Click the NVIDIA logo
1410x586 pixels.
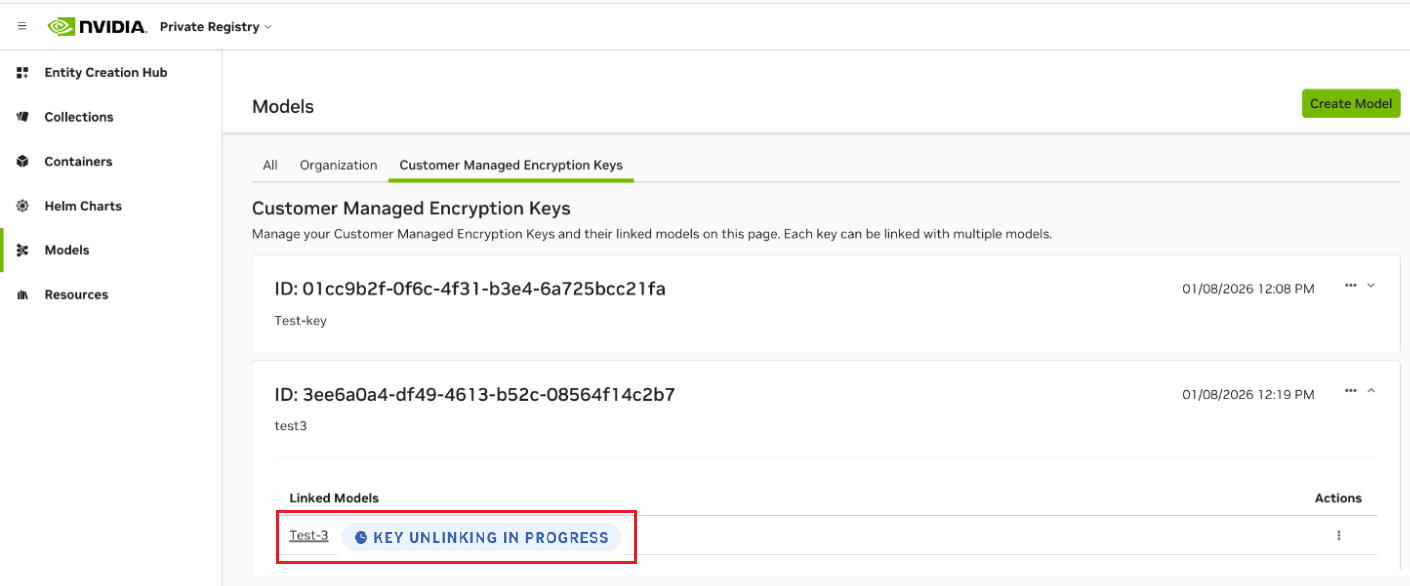coord(97,27)
